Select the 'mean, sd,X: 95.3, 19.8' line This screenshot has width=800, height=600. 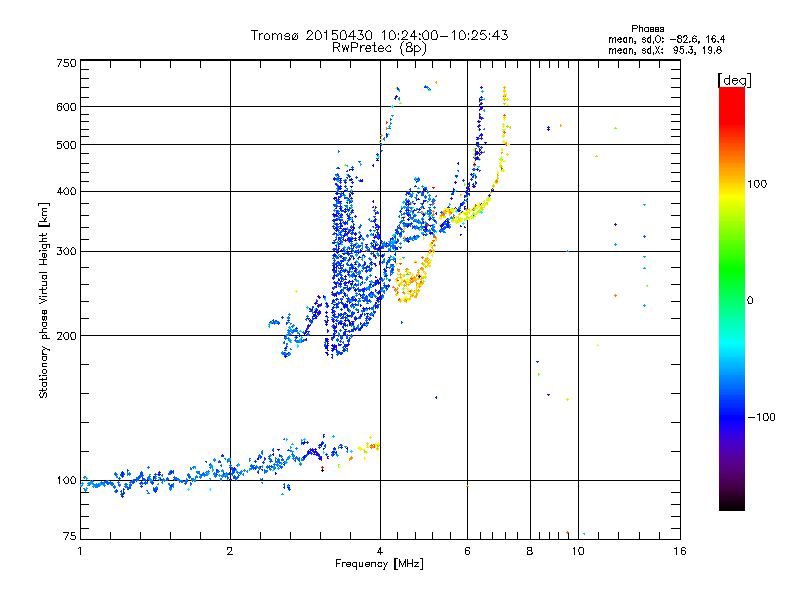coord(665,50)
